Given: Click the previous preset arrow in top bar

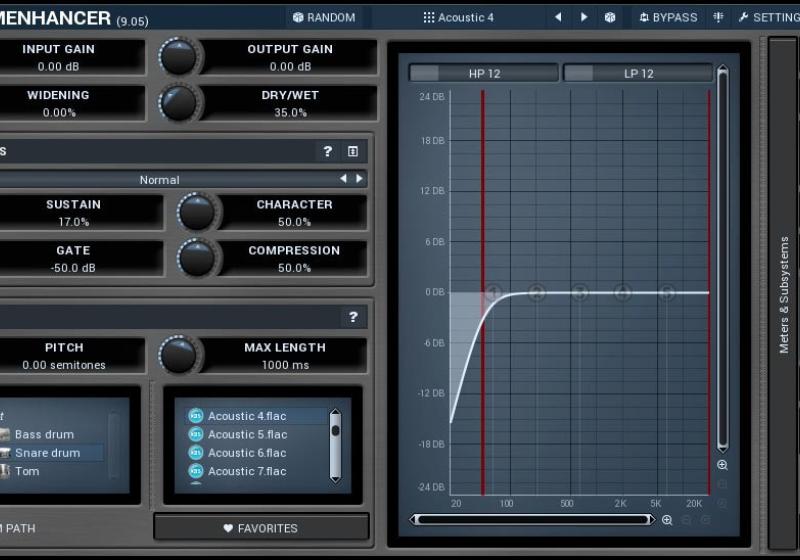Looking at the screenshot, I should pyautogui.click(x=558, y=17).
